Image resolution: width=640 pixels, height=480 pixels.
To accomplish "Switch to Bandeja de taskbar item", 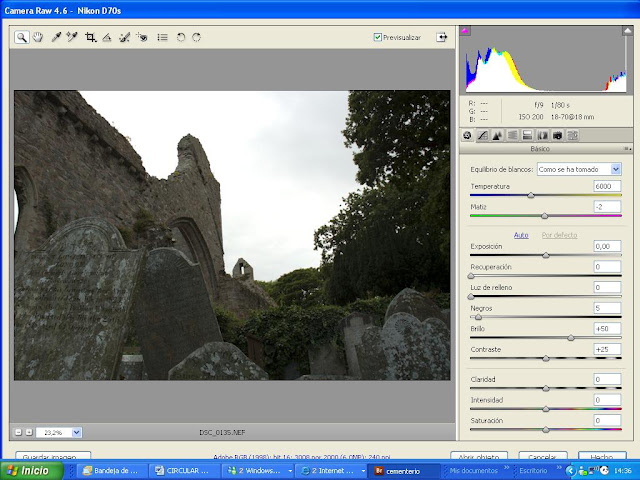I will 112,471.
